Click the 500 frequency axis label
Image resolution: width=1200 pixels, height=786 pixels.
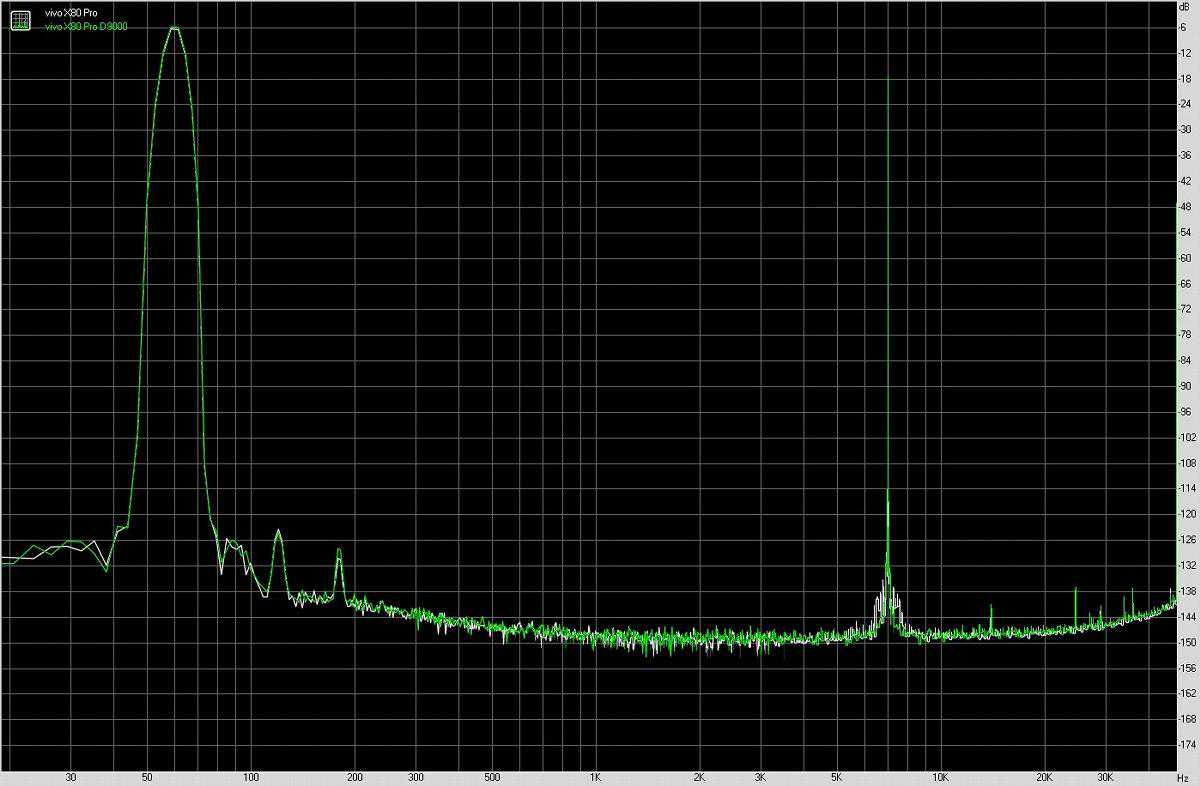tap(491, 776)
